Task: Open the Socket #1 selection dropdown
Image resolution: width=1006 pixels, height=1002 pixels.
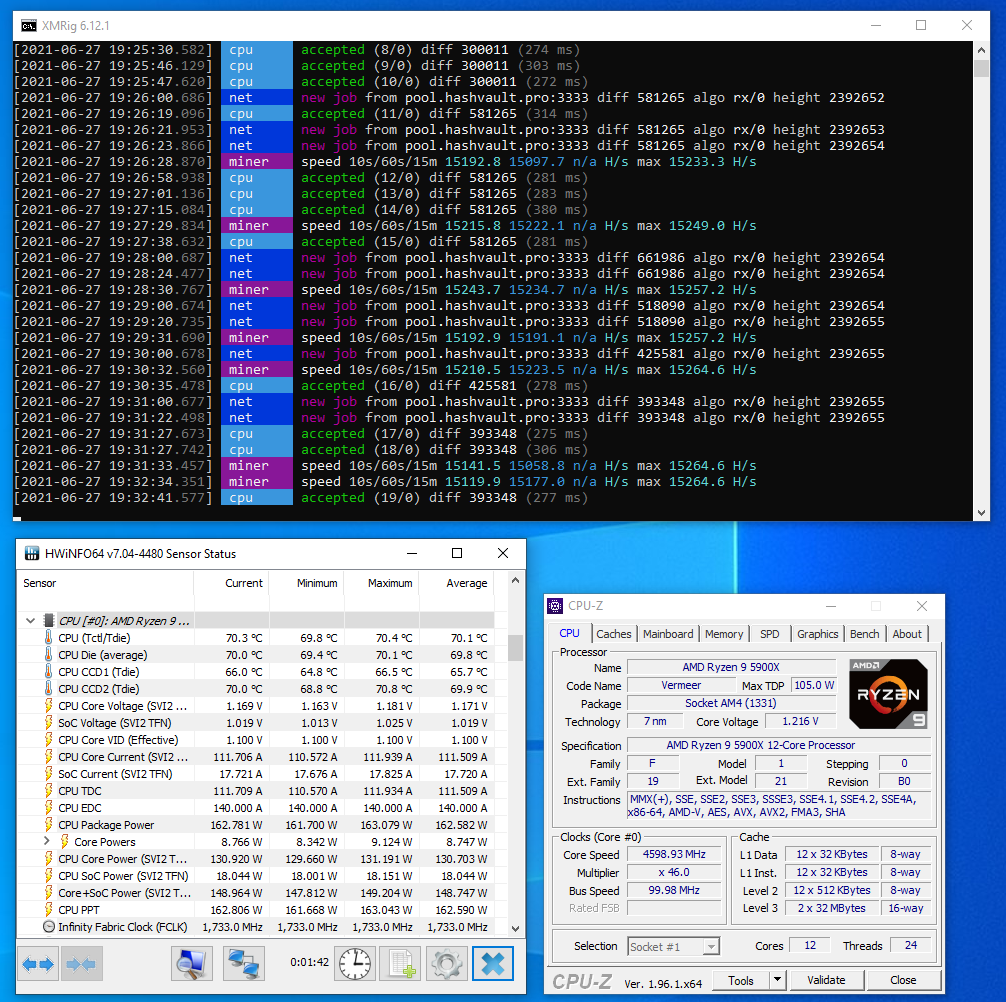Action: [x=711, y=946]
